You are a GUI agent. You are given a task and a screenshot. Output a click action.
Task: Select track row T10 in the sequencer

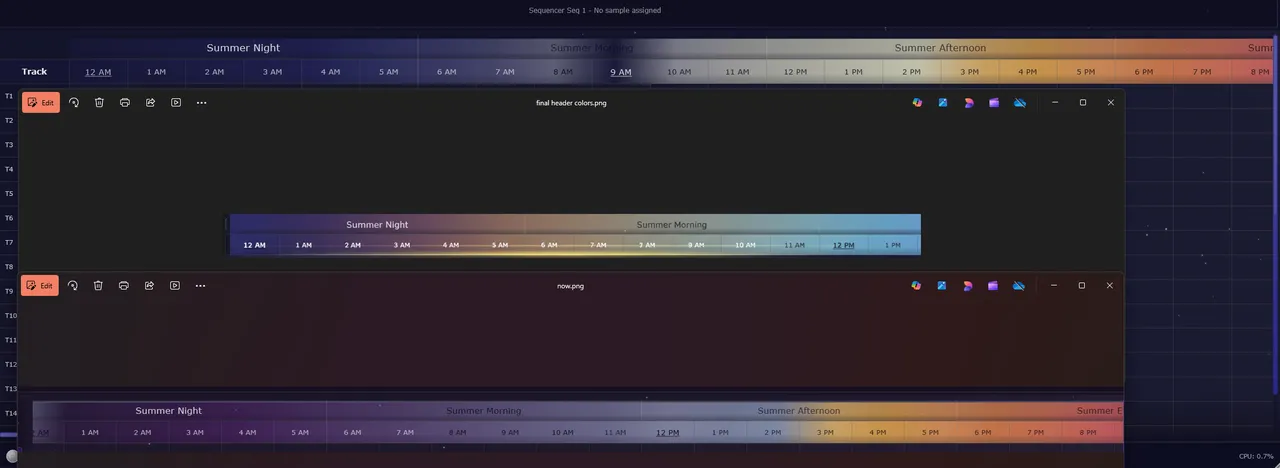10,315
